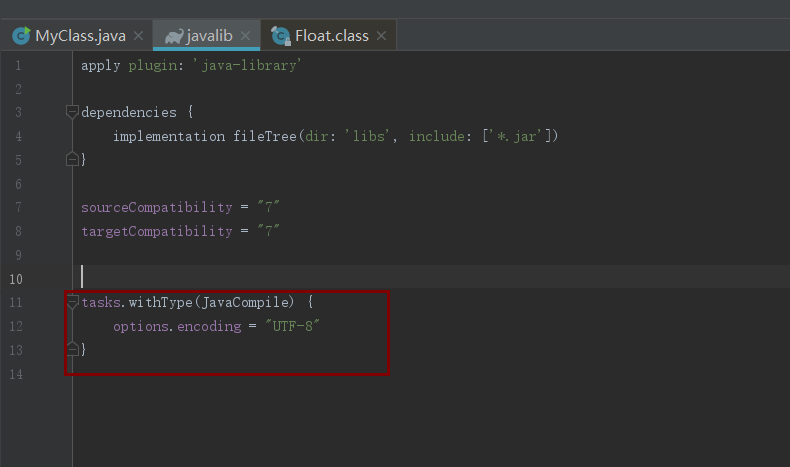The height and width of the screenshot is (467, 790).
Task: Click the MyClass.java class file icon
Action: click(21, 36)
